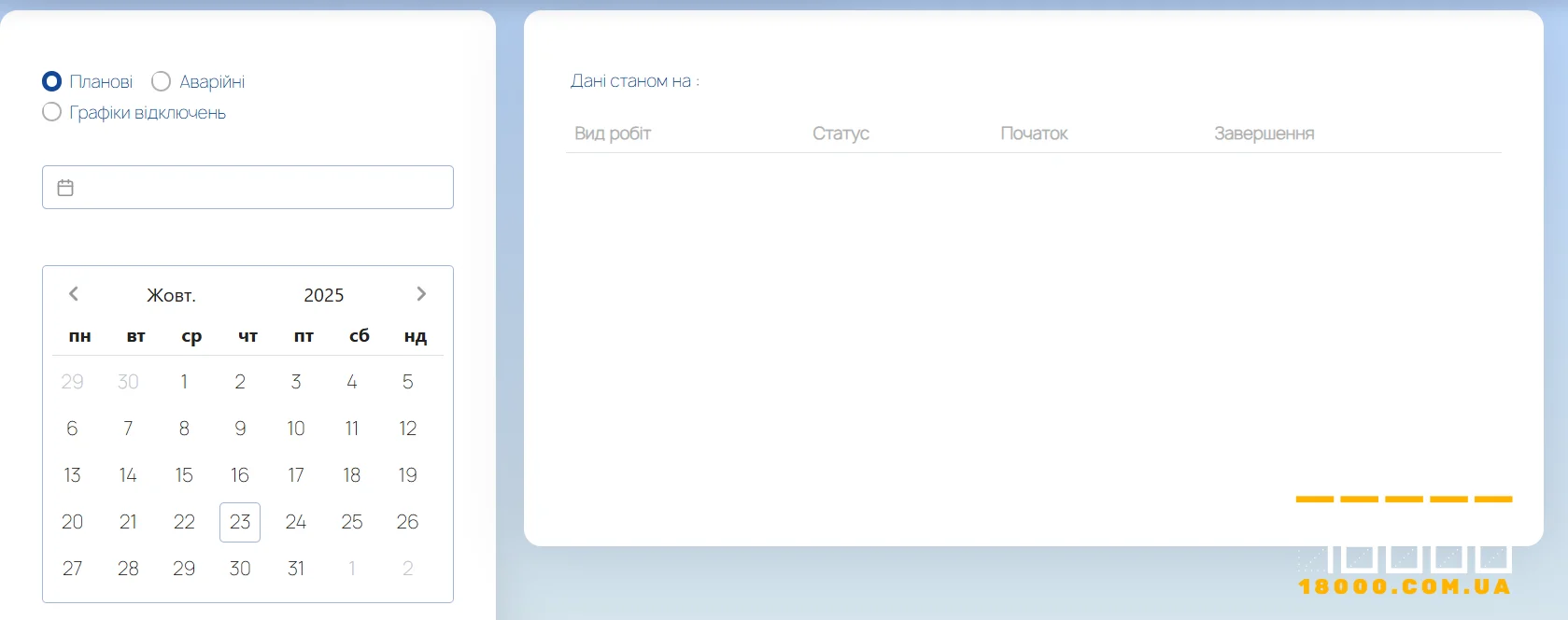Open the 2025 year selector
The height and width of the screenshot is (620, 1568).
(x=323, y=295)
